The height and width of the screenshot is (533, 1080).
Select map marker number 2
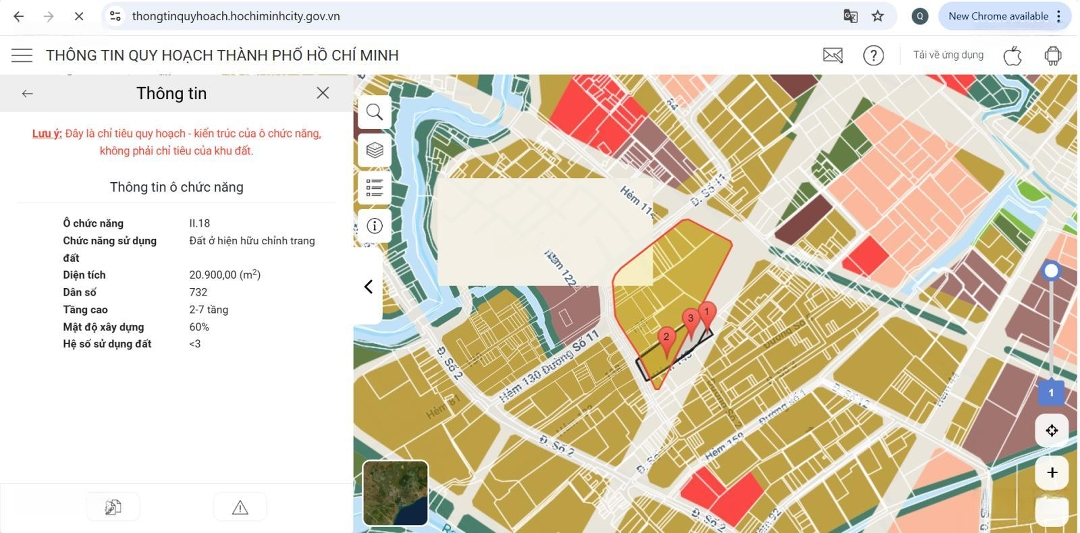coord(667,339)
